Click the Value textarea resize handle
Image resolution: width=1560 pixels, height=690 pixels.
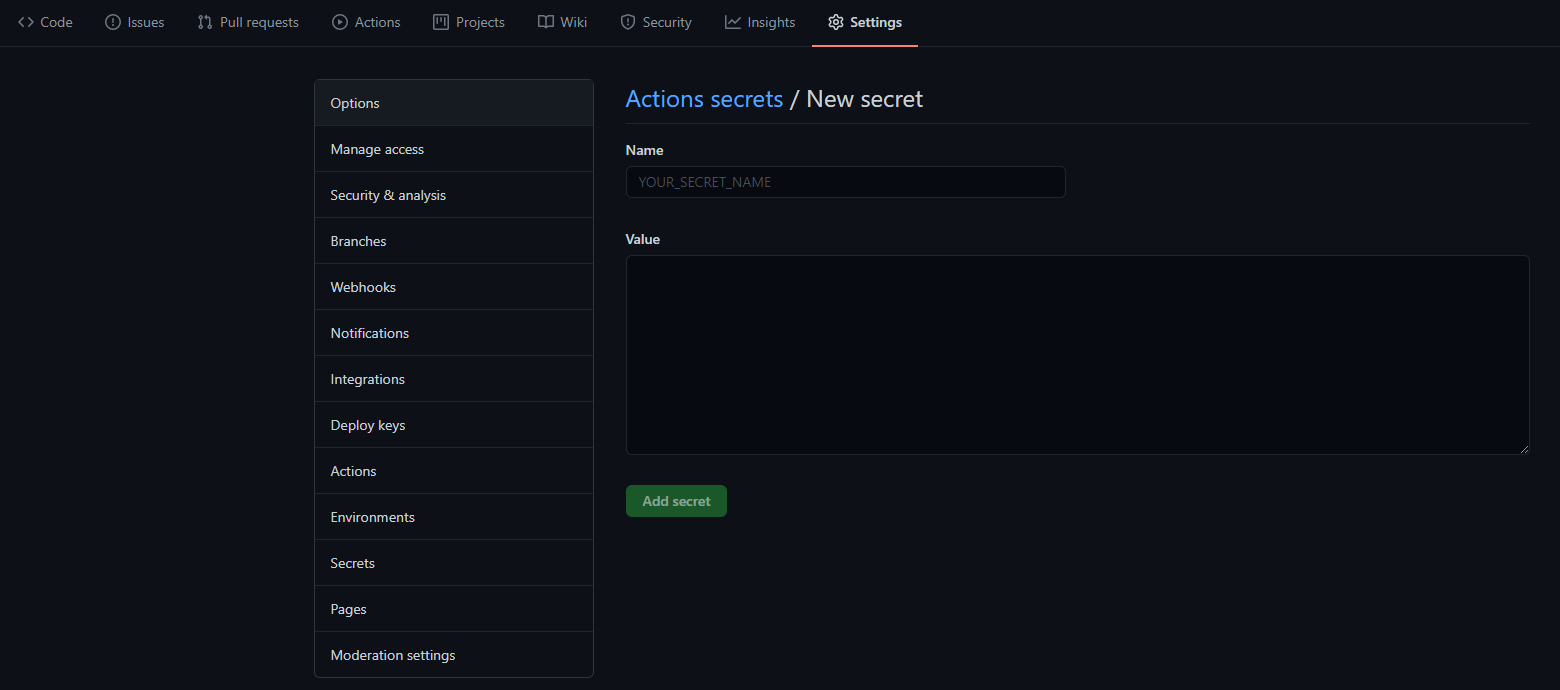1523,449
